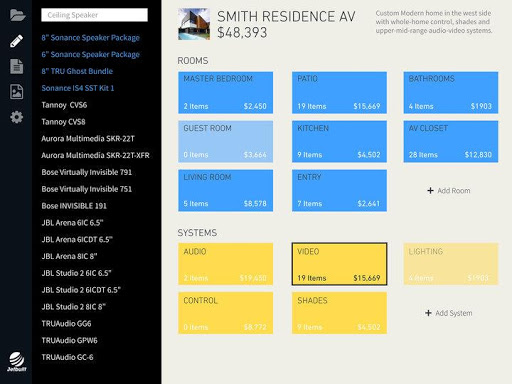Screen dimensions: 512x384
Task: Pick JBL Studio 2 6ICDT 6.5"
Action: 81,290
